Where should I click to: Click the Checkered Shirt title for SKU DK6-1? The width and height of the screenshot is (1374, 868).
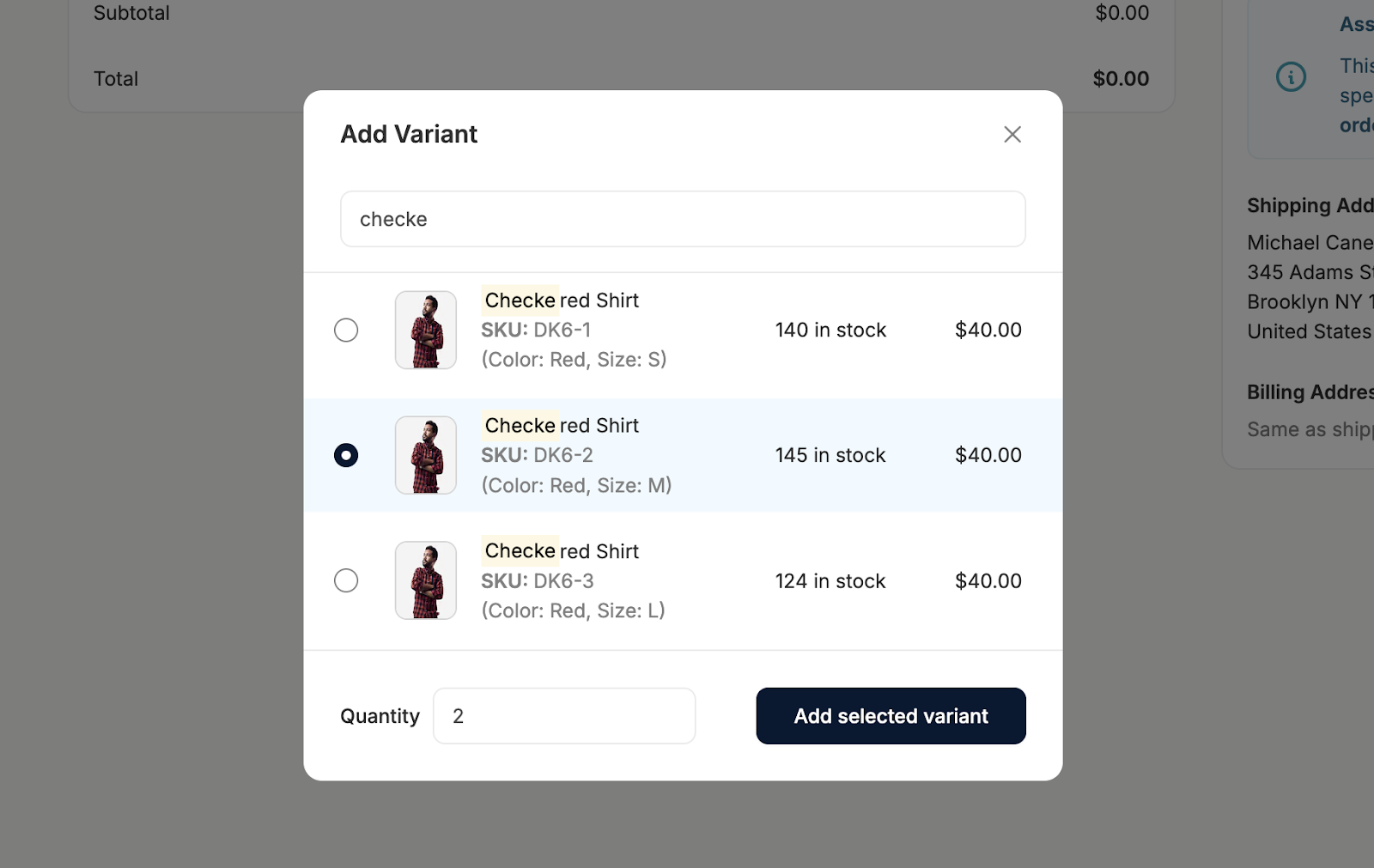(561, 300)
